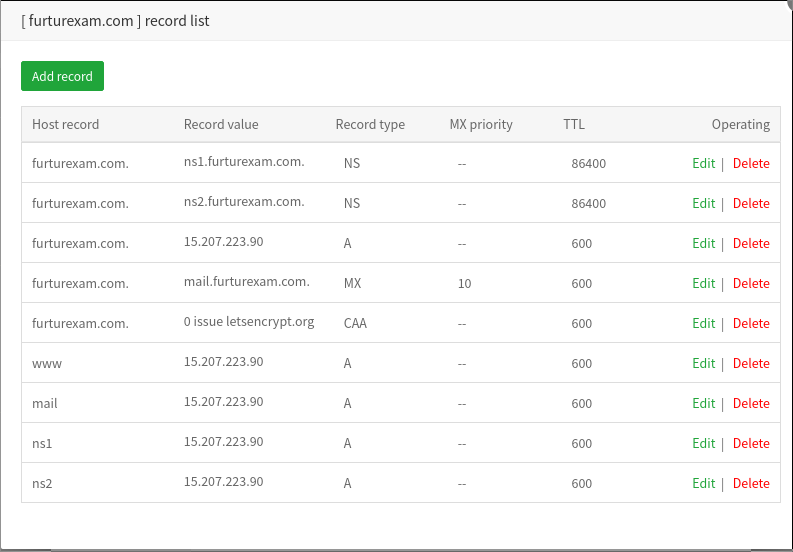Delete the www host A record
The image size is (793, 552).
[751, 363]
